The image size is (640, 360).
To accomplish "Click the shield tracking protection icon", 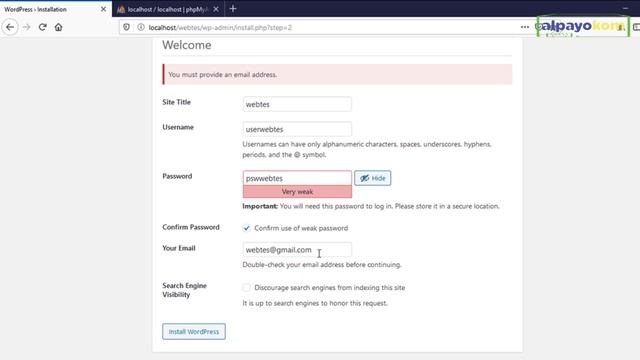I will [x=127, y=27].
